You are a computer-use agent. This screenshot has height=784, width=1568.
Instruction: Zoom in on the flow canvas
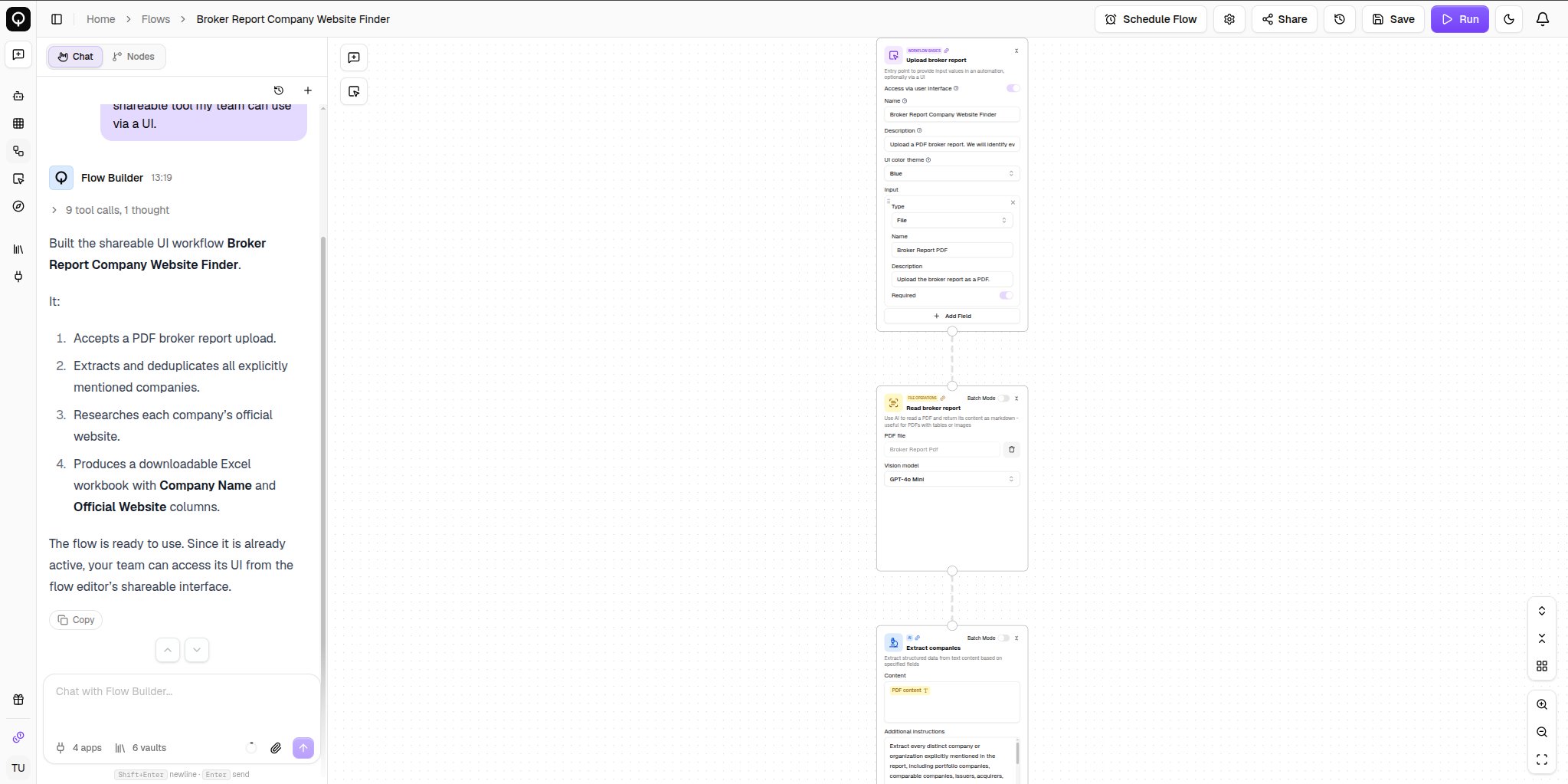coord(1542,704)
